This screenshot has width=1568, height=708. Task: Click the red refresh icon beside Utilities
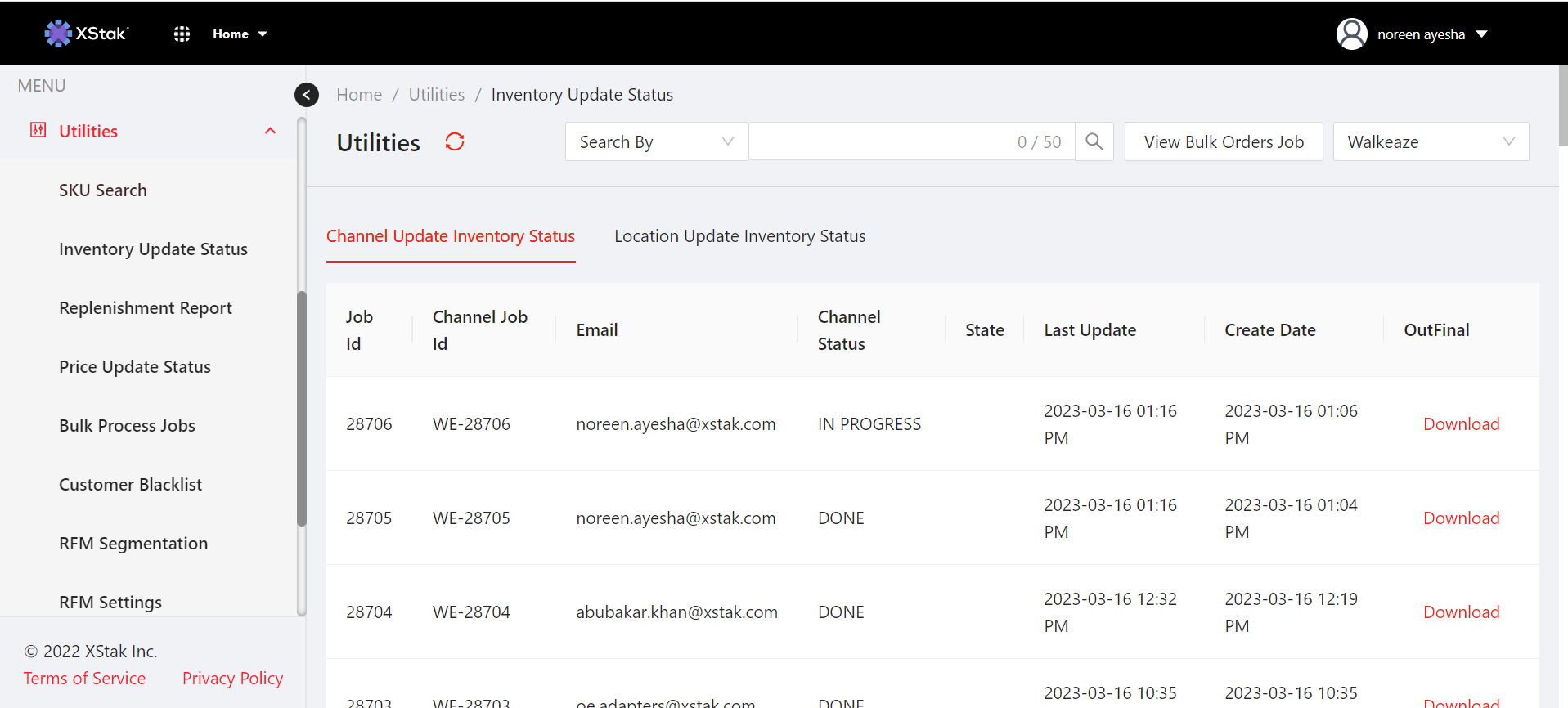pyautogui.click(x=455, y=142)
